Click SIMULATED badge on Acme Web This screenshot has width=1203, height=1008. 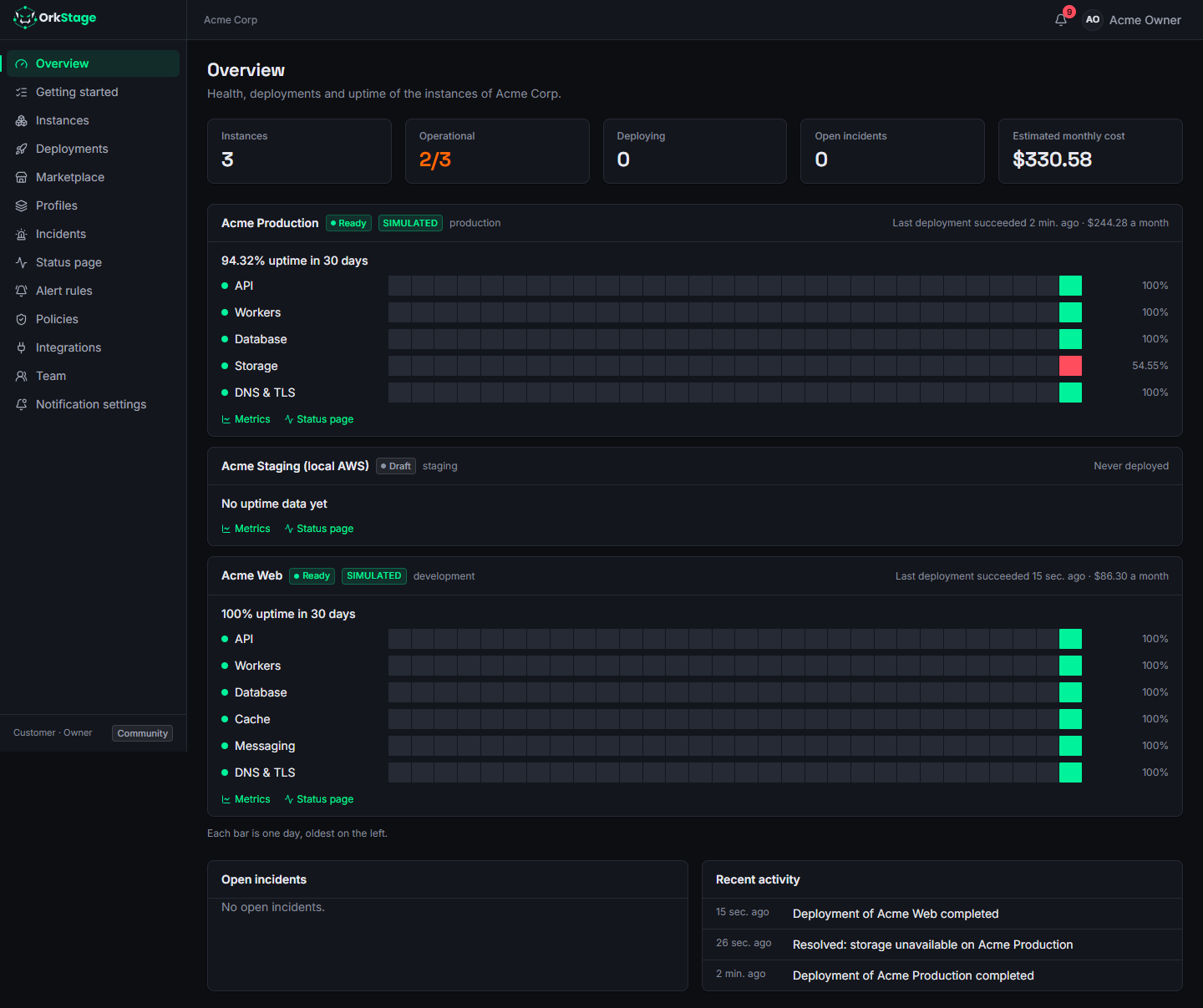(374, 576)
